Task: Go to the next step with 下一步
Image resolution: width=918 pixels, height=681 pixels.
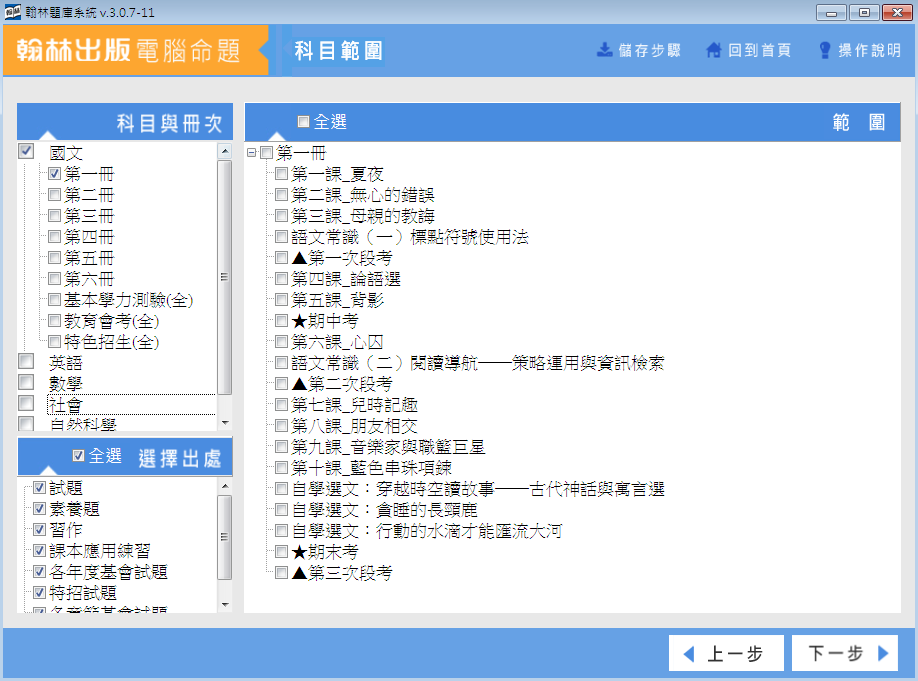Action: [x=845, y=653]
